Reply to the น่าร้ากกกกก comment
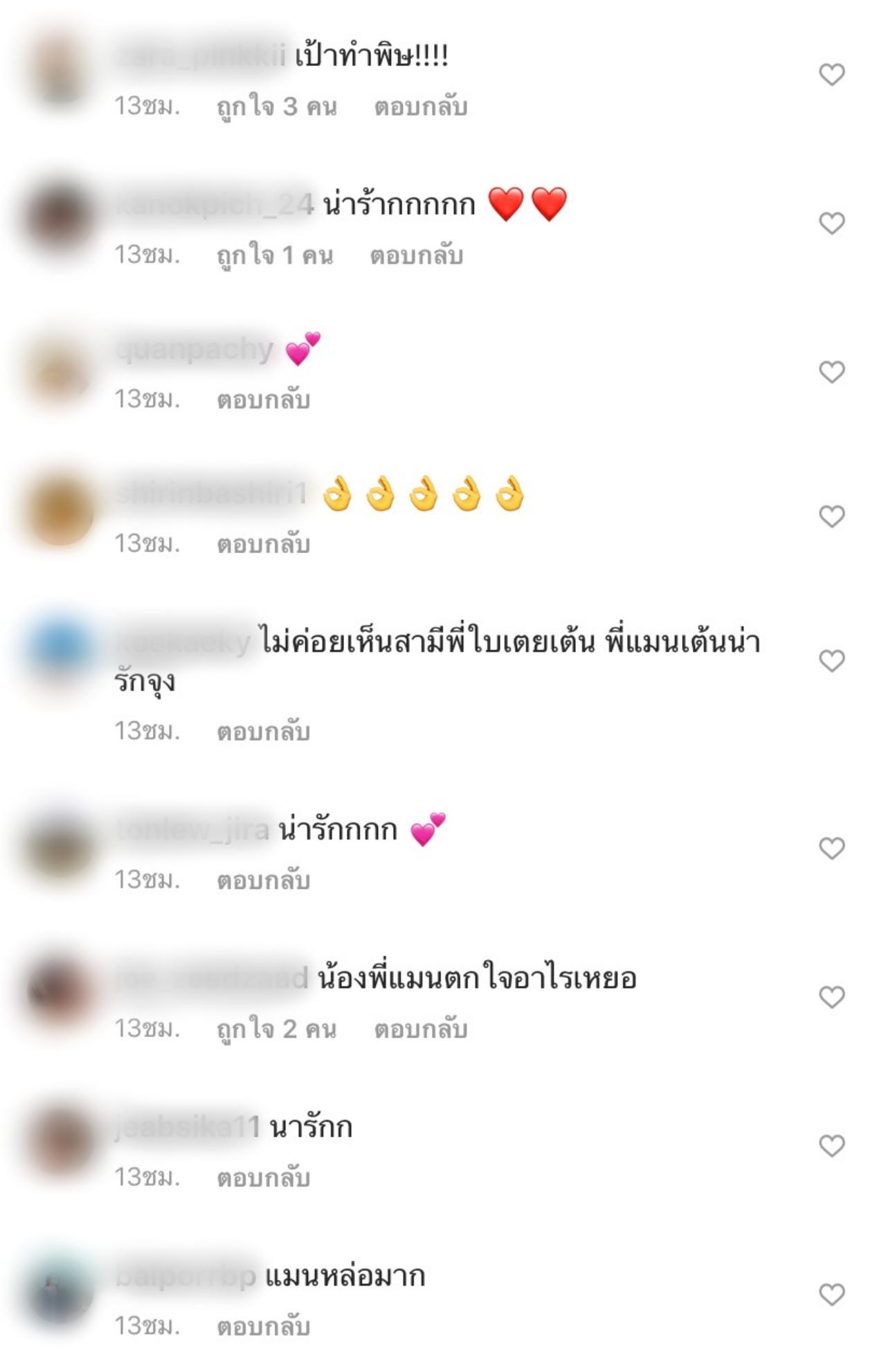This screenshot has height=1372, width=886. coord(416,255)
